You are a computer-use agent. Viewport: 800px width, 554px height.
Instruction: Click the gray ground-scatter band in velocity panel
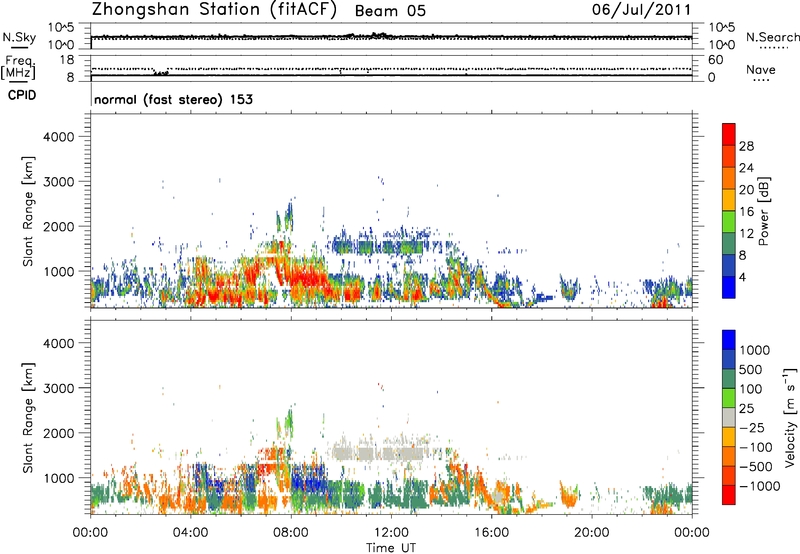pos(378,453)
